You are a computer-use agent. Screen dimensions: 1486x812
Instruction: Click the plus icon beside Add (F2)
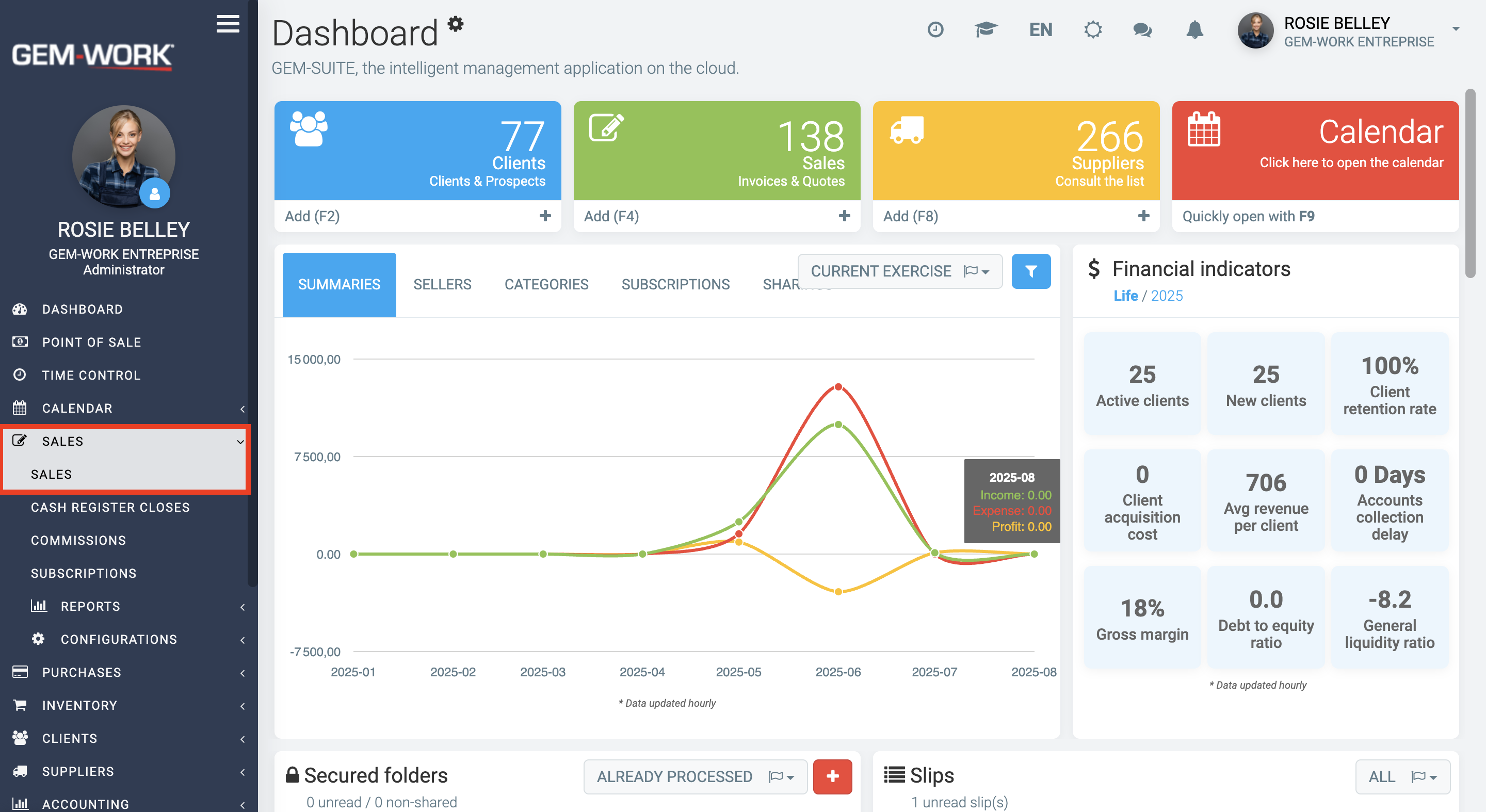[x=545, y=216]
